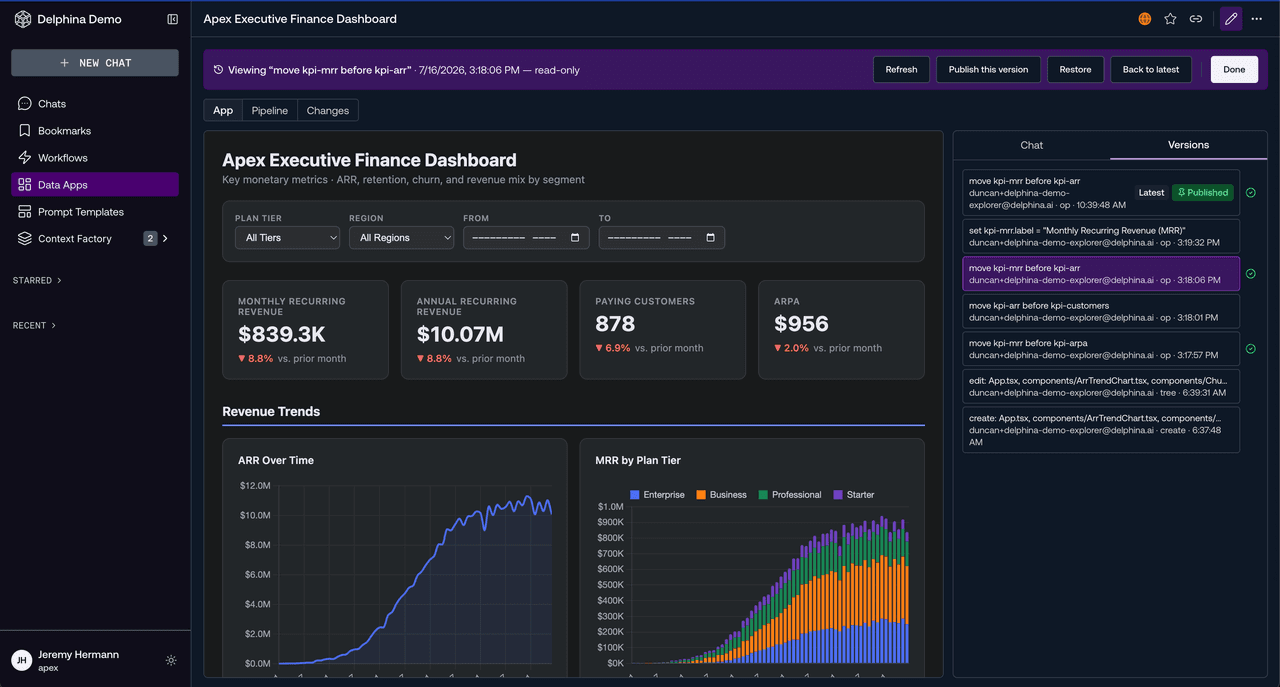Select the create: App.tsx version entry
The width and height of the screenshot is (1280, 687).
pos(1101,430)
